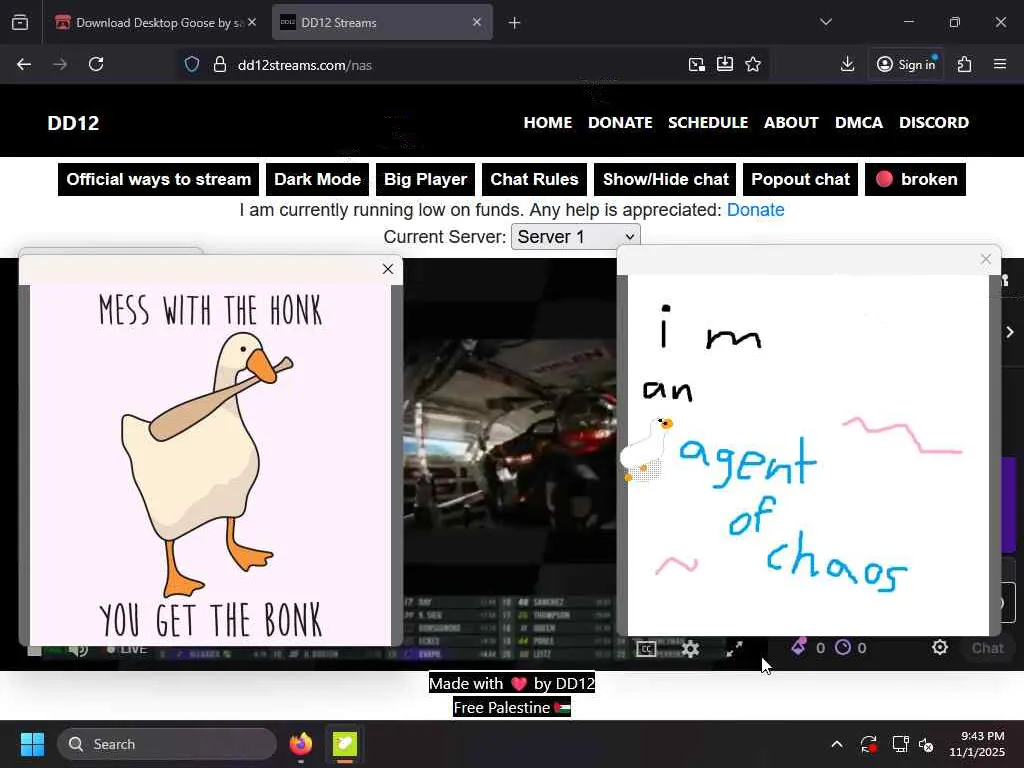The width and height of the screenshot is (1024, 768).
Task: Bookmark this page with the star icon
Action: pos(753,64)
